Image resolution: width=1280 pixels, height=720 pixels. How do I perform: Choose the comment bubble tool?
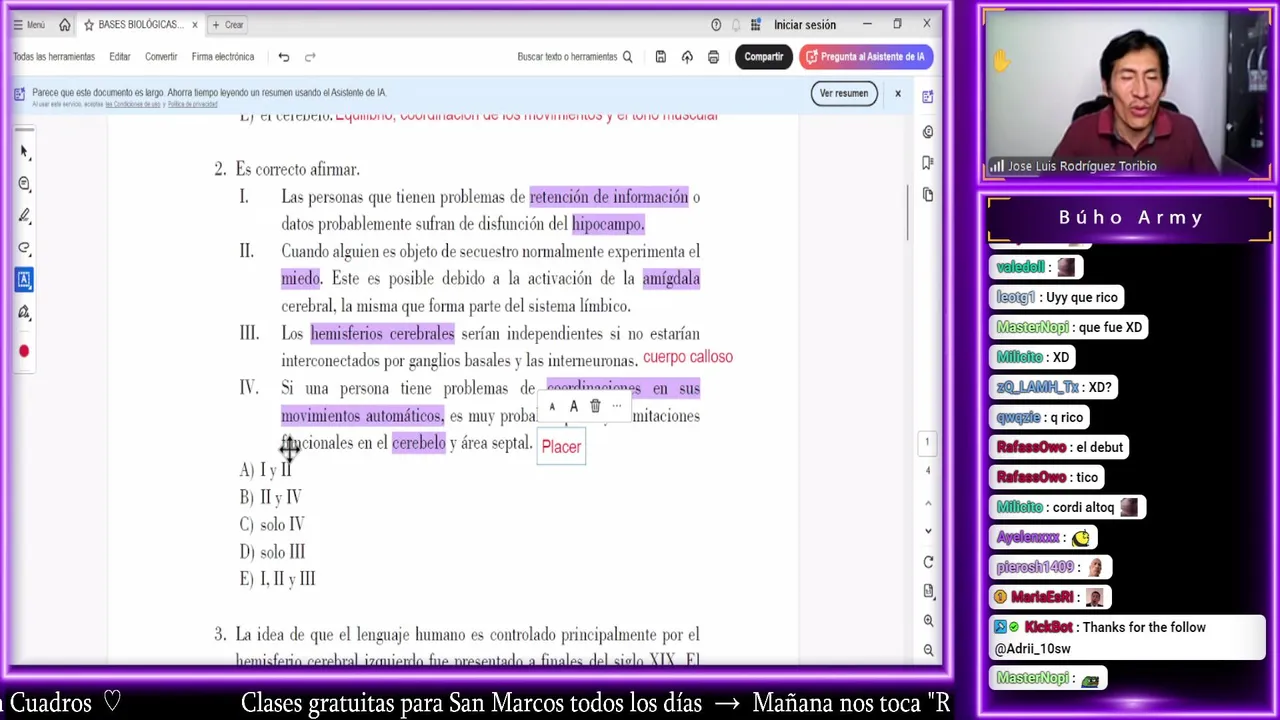[x=24, y=184]
